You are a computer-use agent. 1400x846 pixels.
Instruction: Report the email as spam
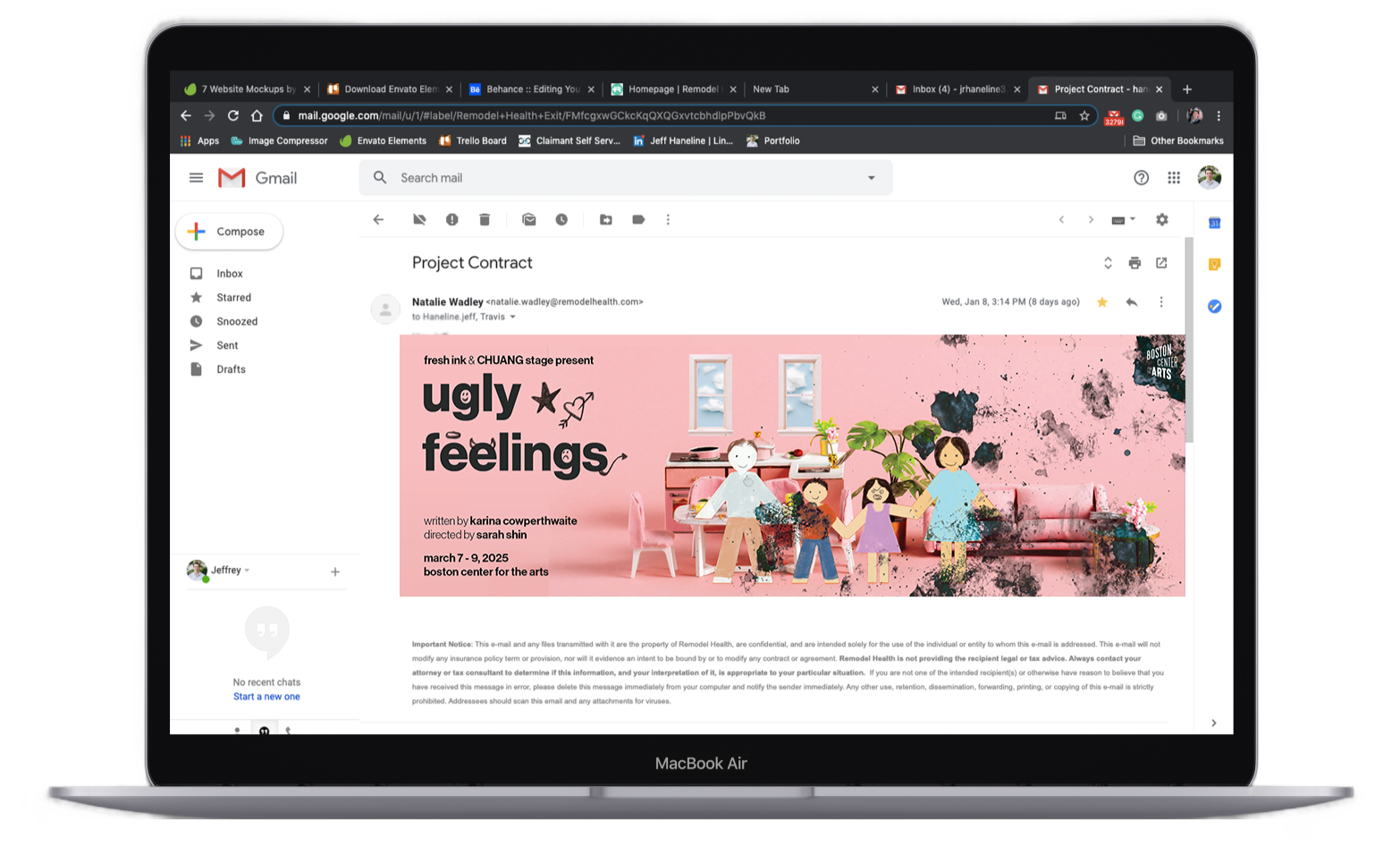[452, 219]
